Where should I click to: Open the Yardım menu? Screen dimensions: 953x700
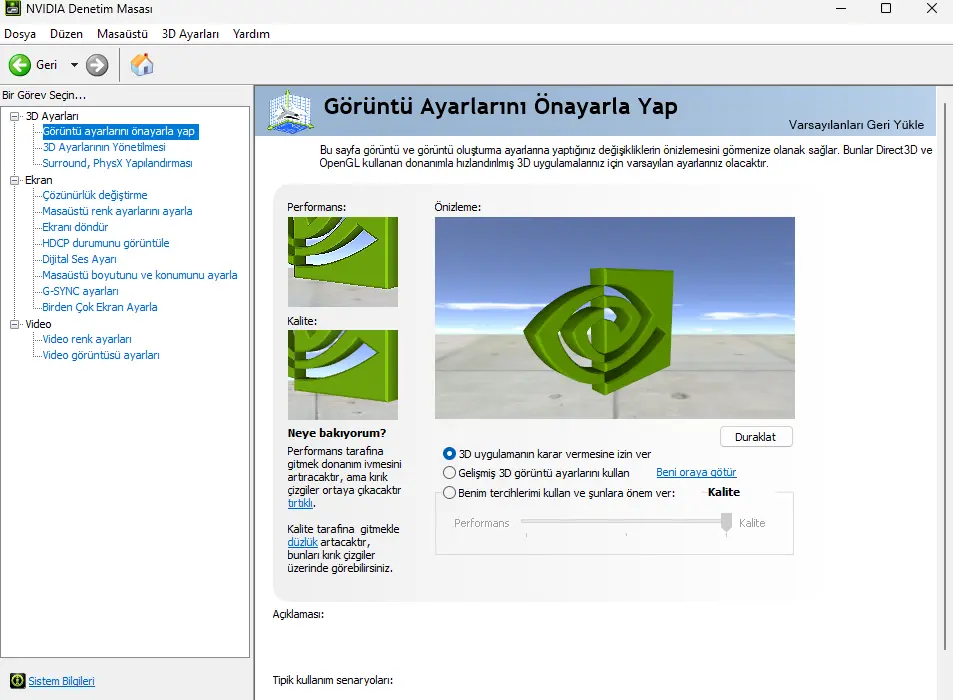tap(251, 34)
